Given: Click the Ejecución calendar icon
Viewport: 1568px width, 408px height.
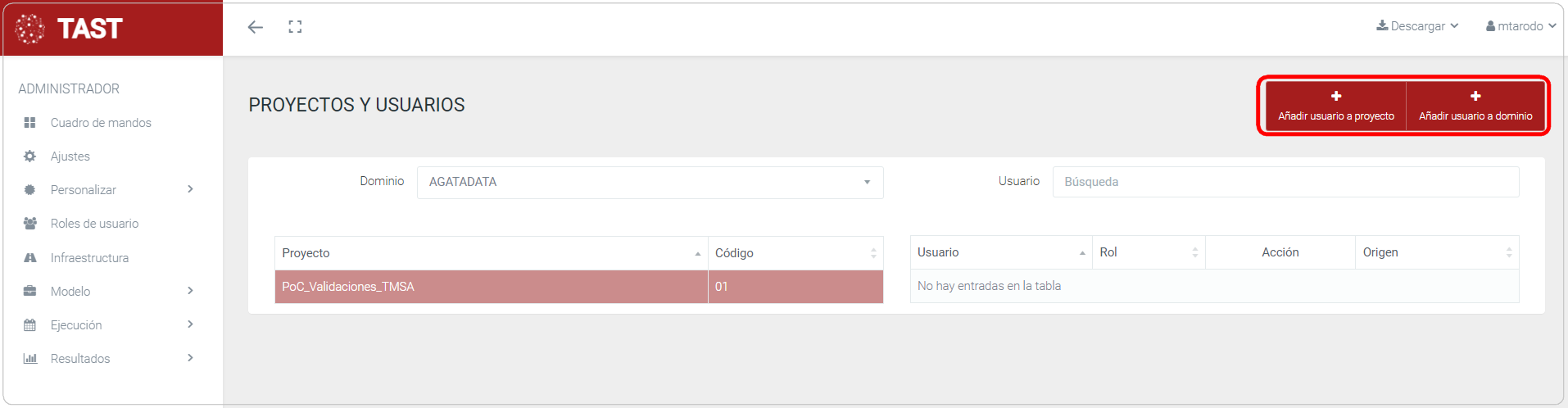Looking at the screenshot, I should [30, 325].
